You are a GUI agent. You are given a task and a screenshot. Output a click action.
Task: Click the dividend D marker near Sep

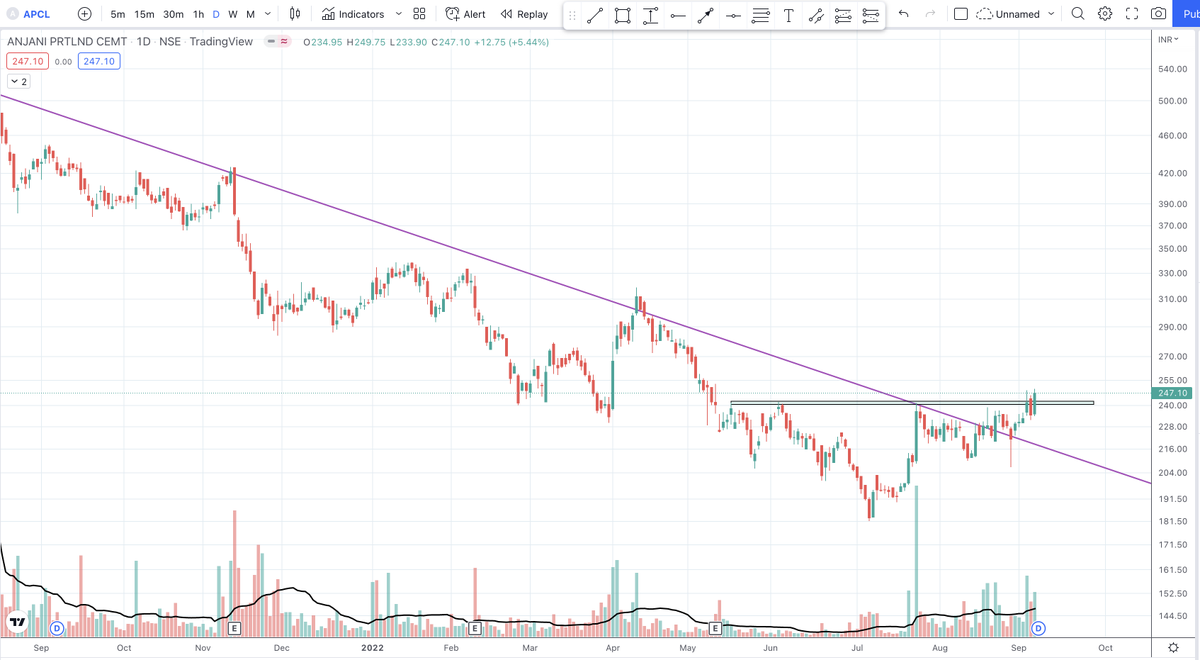pos(57,628)
